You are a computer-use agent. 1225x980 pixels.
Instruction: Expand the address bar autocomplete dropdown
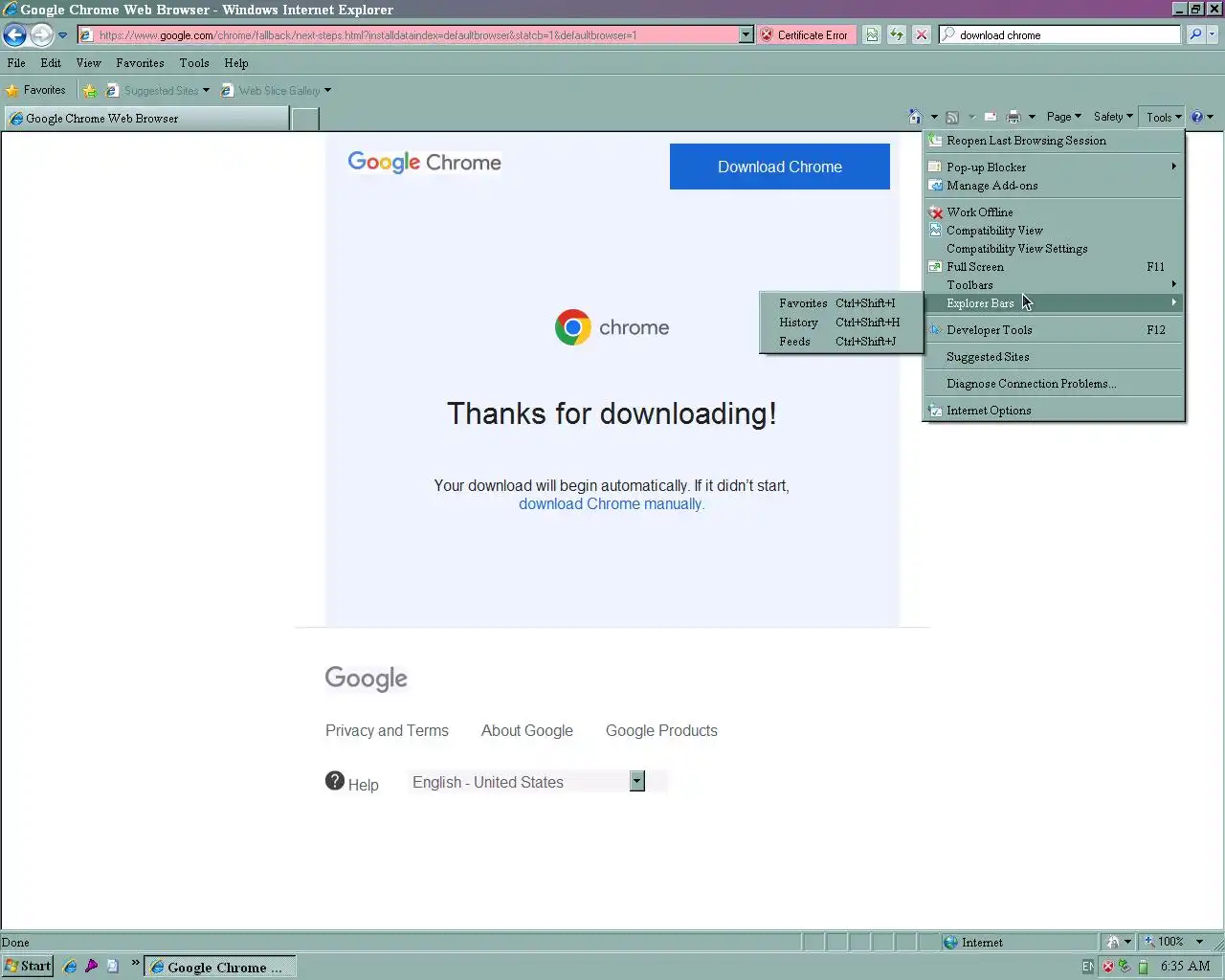tap(746, 35)
